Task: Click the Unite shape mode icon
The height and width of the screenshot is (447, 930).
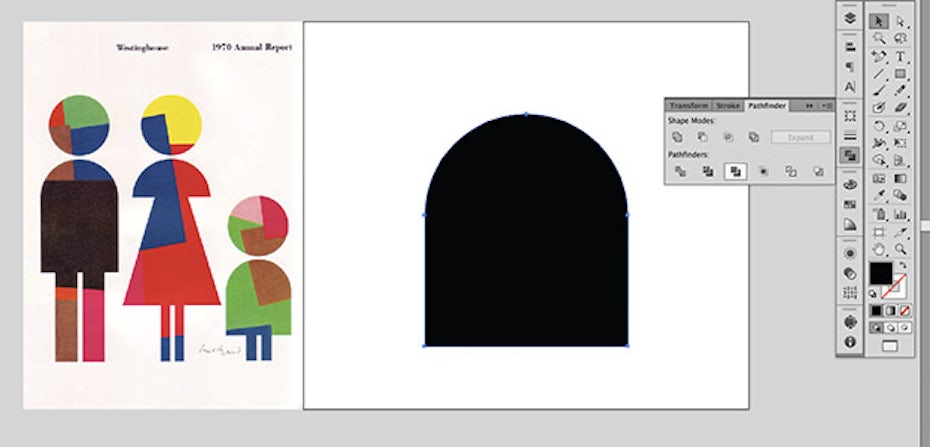Action: tap(677, 137)
